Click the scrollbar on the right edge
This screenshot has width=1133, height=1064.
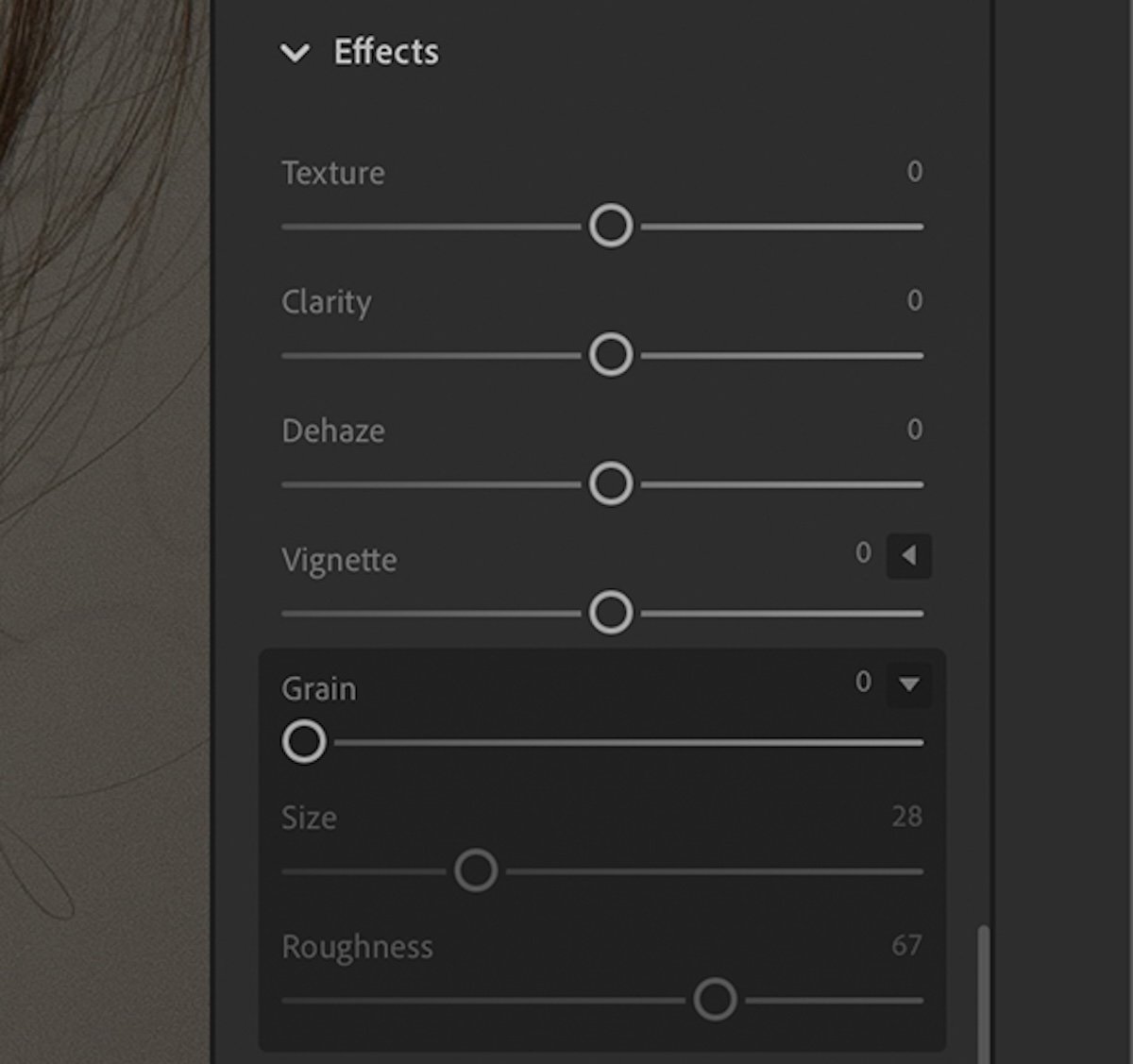(x=984, y=991)
